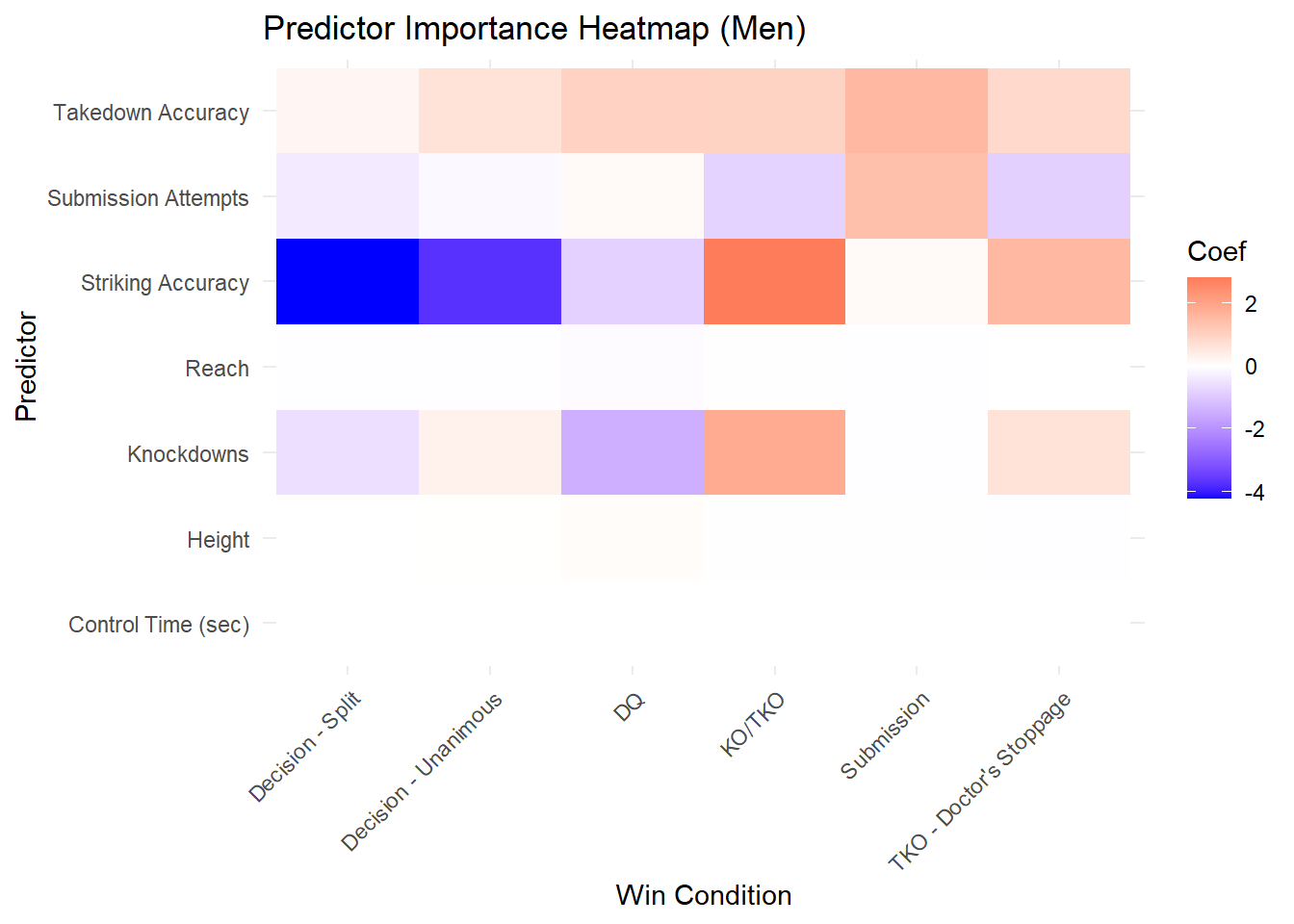Click the Predictor Importance Heatmap (Men) title
The image size is (1294, 924).
[534, 29]
